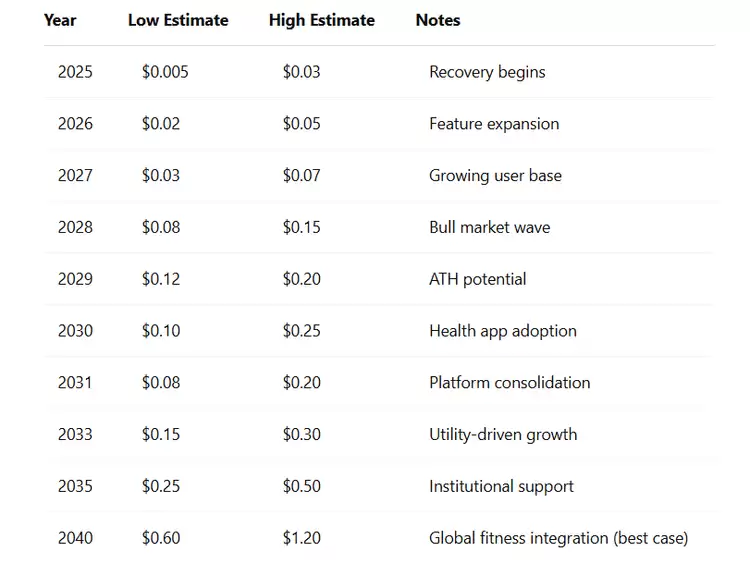Screen dimensions: 750x574
Task: Click the High Estimate column header
Action: point(322,20)
